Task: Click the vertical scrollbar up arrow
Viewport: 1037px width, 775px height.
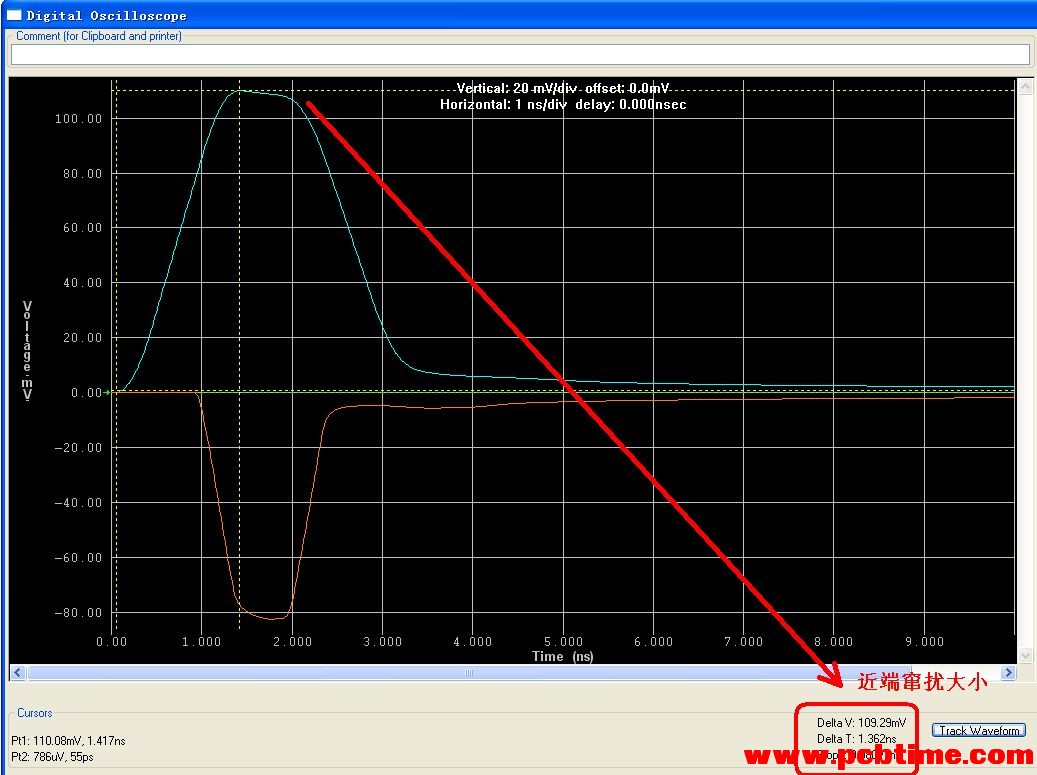Action: pos(1025,87)
